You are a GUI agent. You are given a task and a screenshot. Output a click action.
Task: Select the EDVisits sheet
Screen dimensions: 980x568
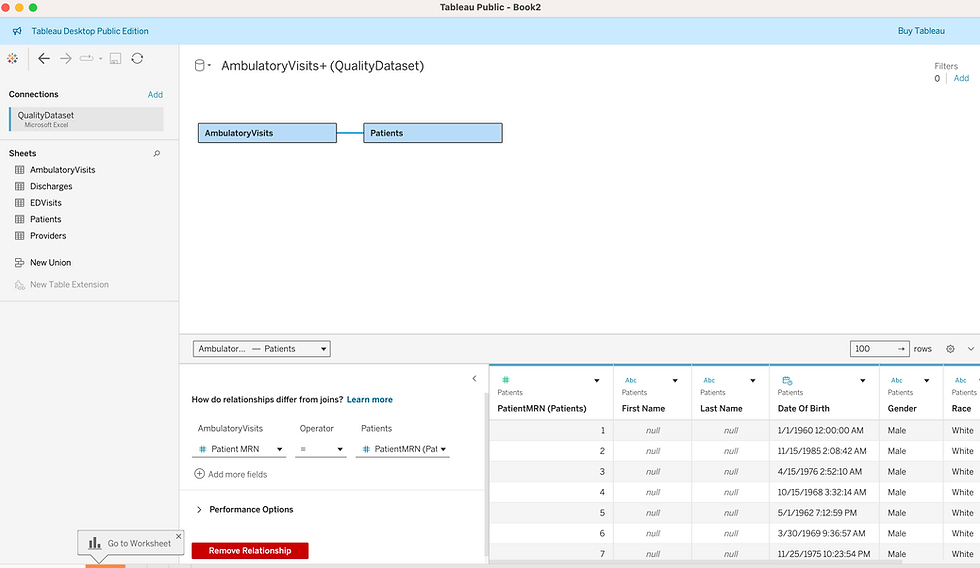tap(46, 202)
